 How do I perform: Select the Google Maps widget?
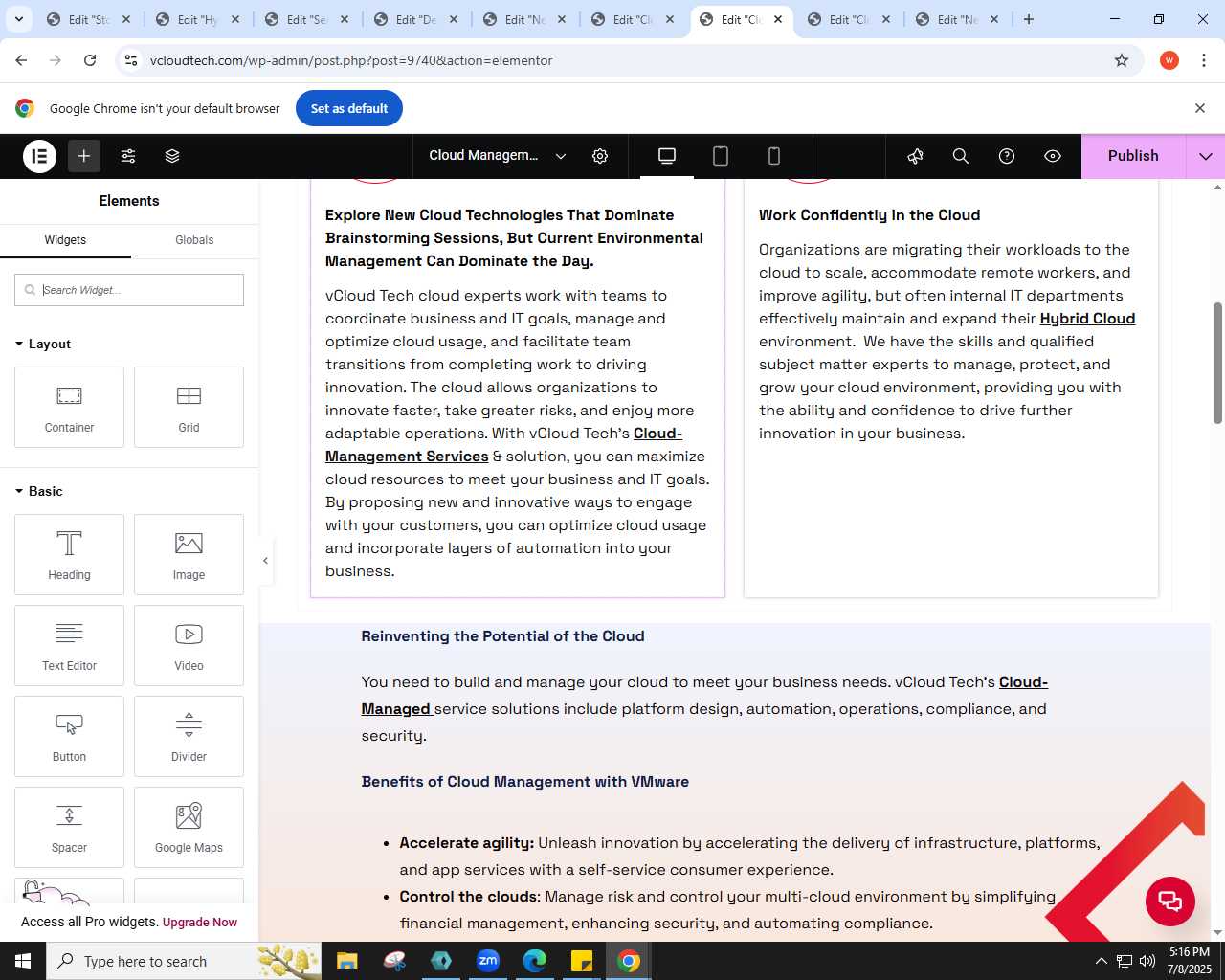pyautogui.click(x=189, y=827)
